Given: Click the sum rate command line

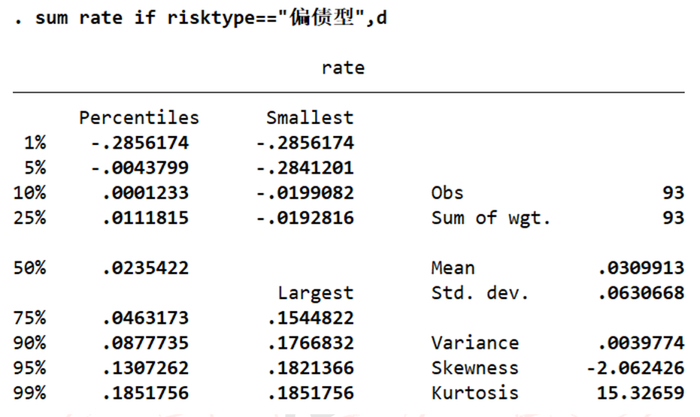Looking at the screenshot, I should point(200,19).
